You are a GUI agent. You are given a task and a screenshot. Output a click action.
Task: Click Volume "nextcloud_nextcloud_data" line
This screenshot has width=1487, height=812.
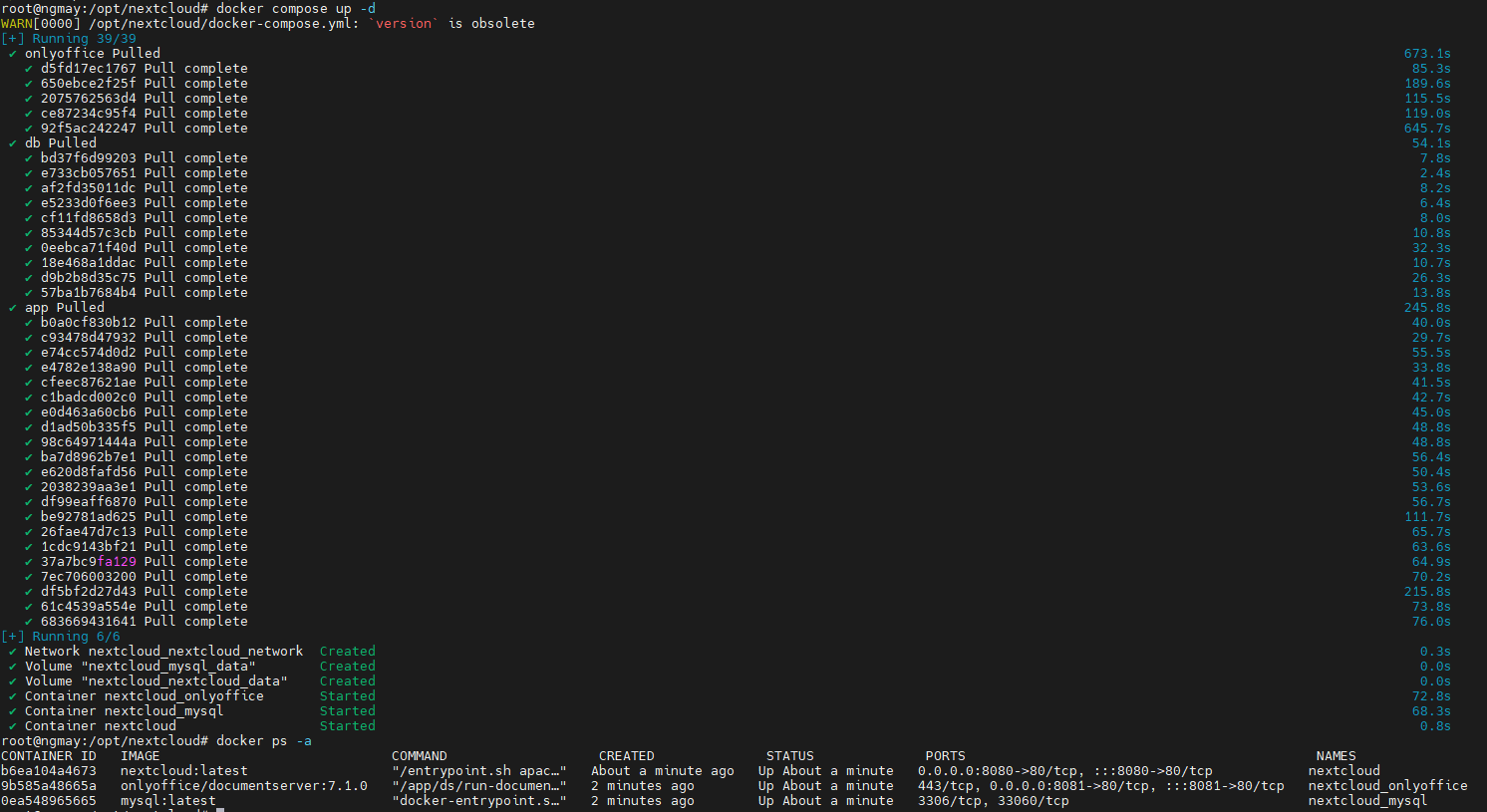click(x=156, y=680)
